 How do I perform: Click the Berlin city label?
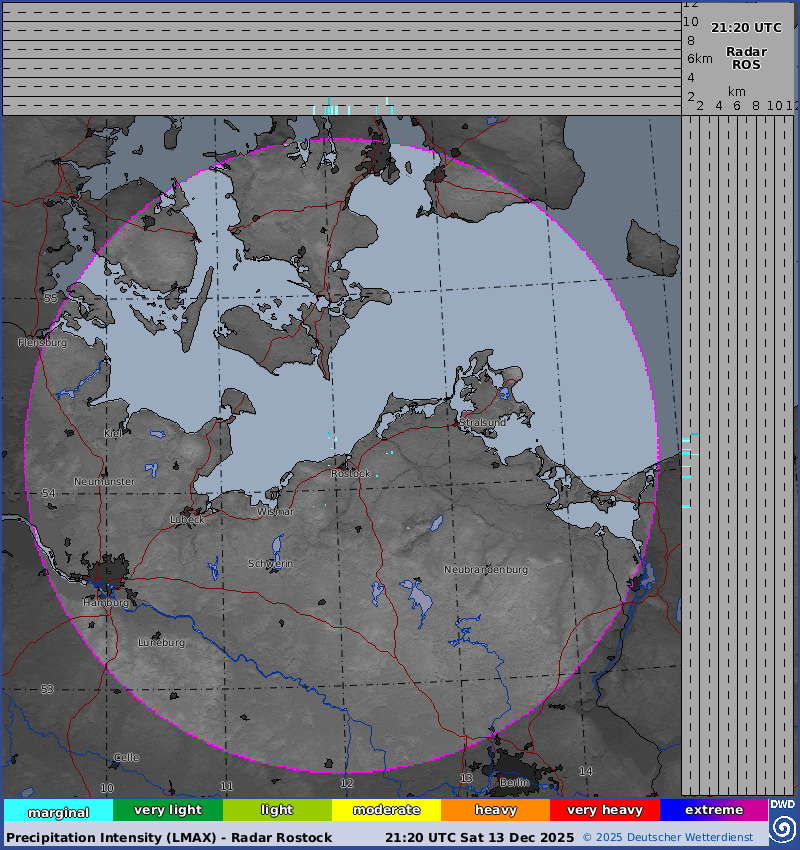point(514,782)
